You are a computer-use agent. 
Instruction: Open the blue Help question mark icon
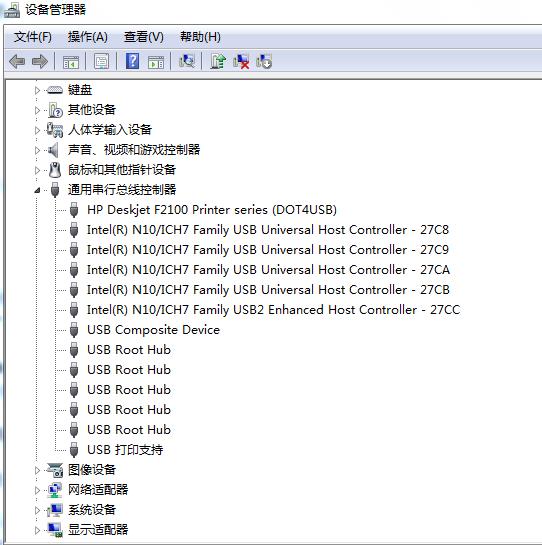pos(132,61)
